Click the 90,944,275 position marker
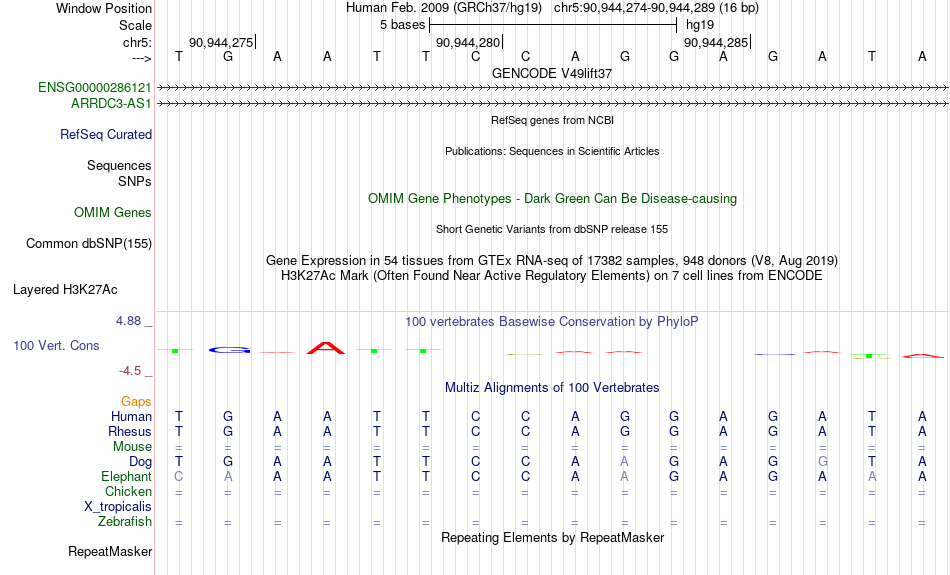The image size is (950, 575). [222, 42]
